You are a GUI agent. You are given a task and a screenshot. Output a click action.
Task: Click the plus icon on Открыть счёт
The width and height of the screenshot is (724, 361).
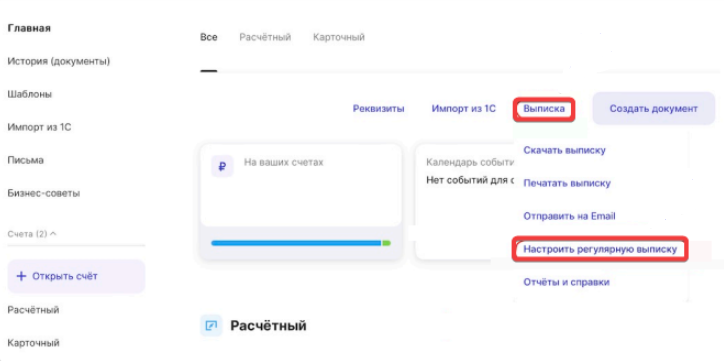pos(21,276)
